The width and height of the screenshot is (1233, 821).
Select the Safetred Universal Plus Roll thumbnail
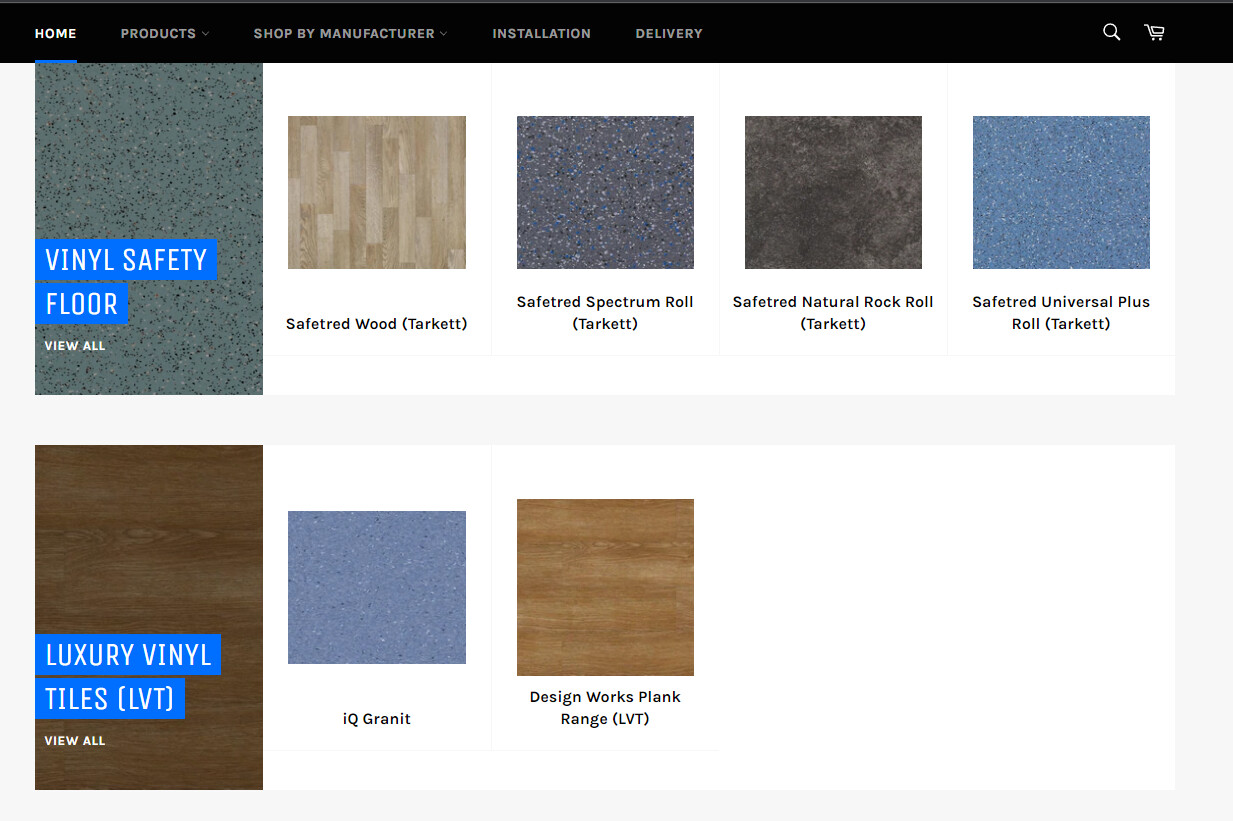click(1061, 192)
